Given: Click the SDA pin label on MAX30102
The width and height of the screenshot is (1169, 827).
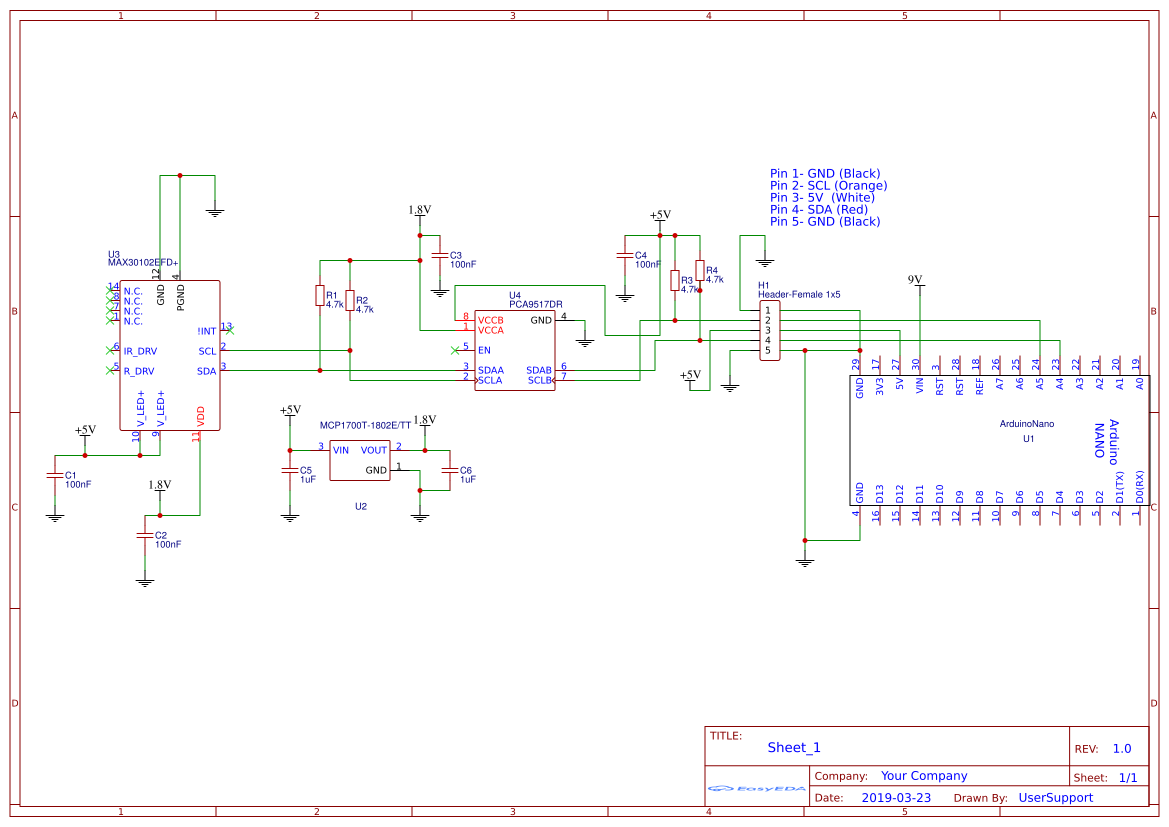Looking at the screenshot, I should pos(207,371).
